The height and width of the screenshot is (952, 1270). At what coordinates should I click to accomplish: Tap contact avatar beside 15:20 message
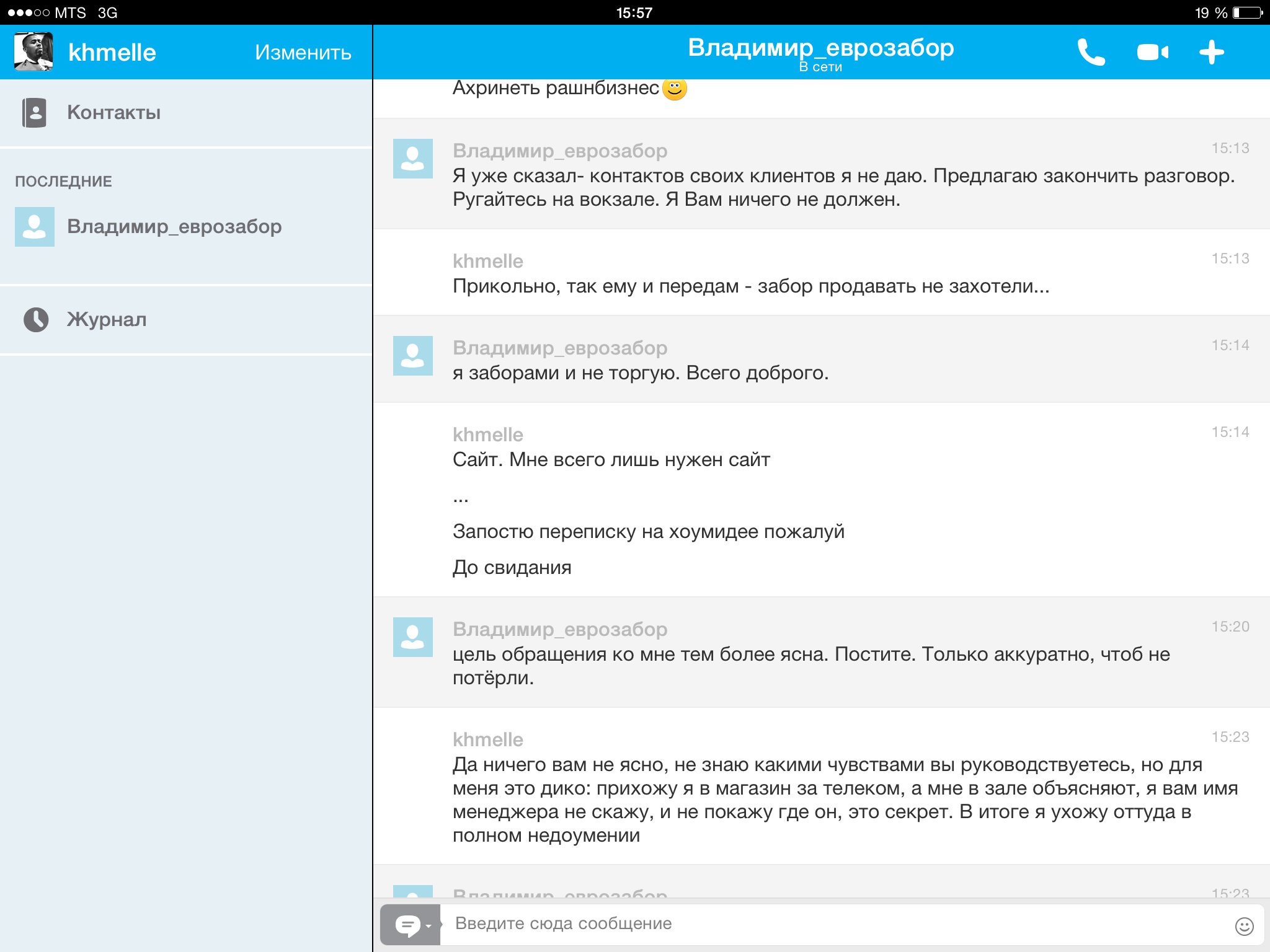point(412,637)
